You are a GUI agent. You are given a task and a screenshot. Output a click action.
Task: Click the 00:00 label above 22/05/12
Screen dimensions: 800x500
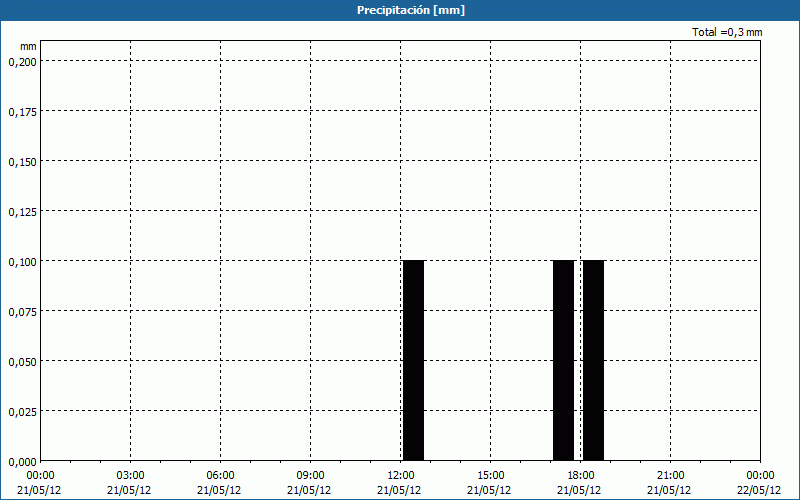(760, 475)
